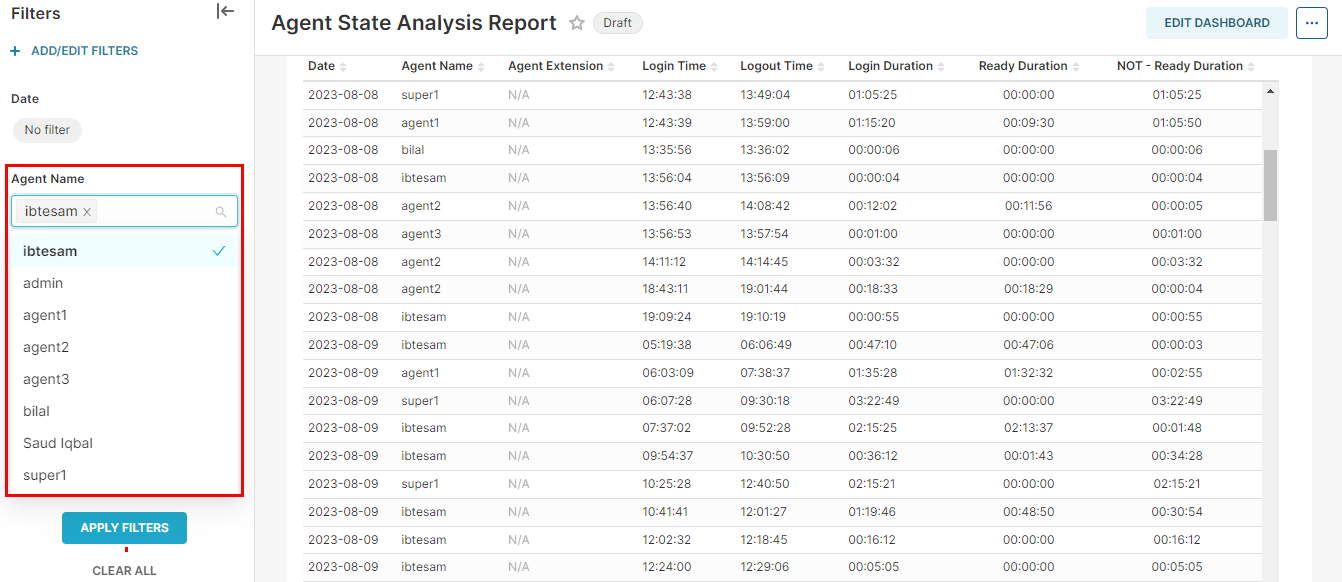Click the table's vertical scrollbar
This screenshot has height=582, width=1342.
coord(1270,185)
